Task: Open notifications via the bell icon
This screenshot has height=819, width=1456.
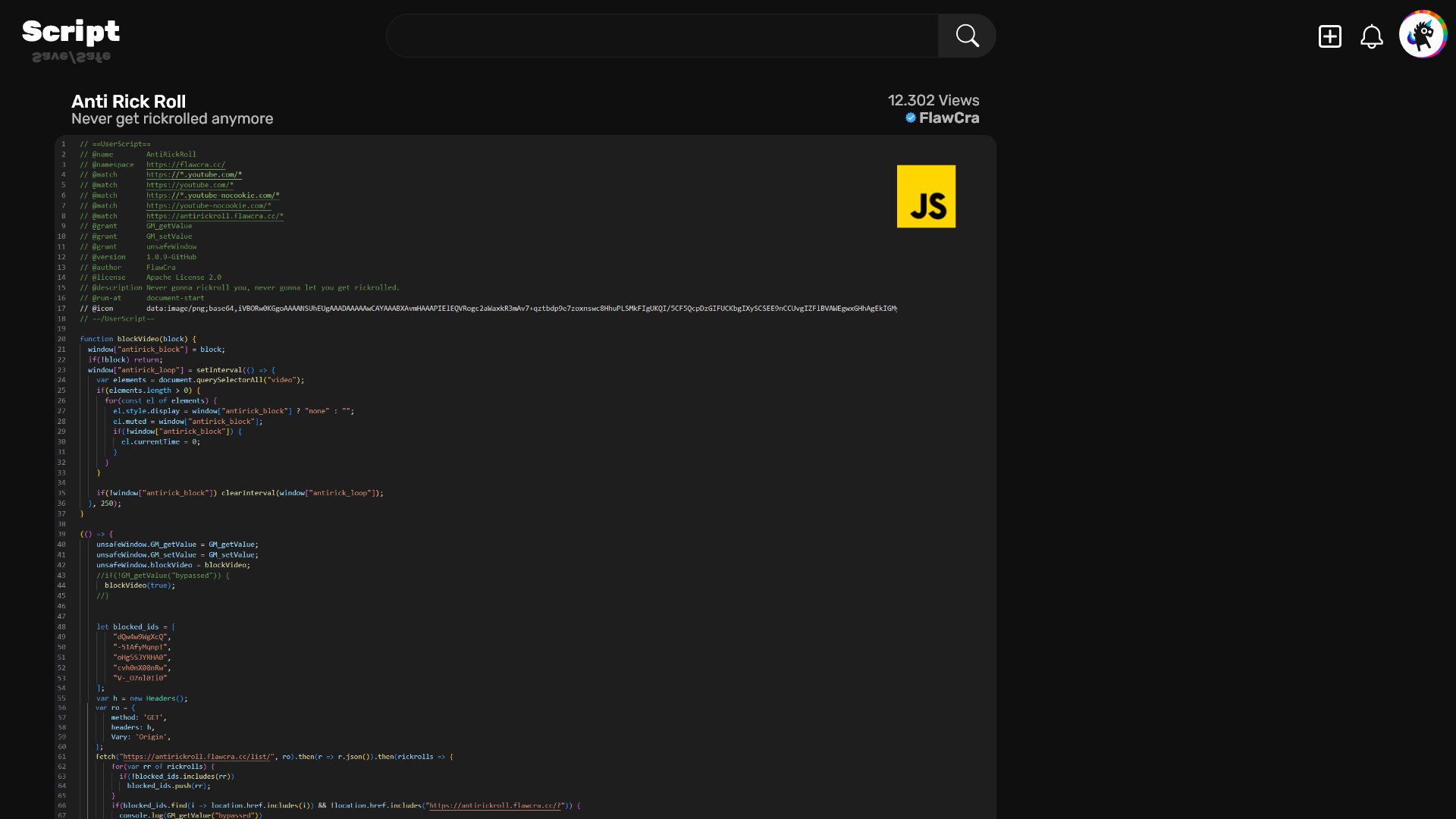Action: pos(1372,36)
